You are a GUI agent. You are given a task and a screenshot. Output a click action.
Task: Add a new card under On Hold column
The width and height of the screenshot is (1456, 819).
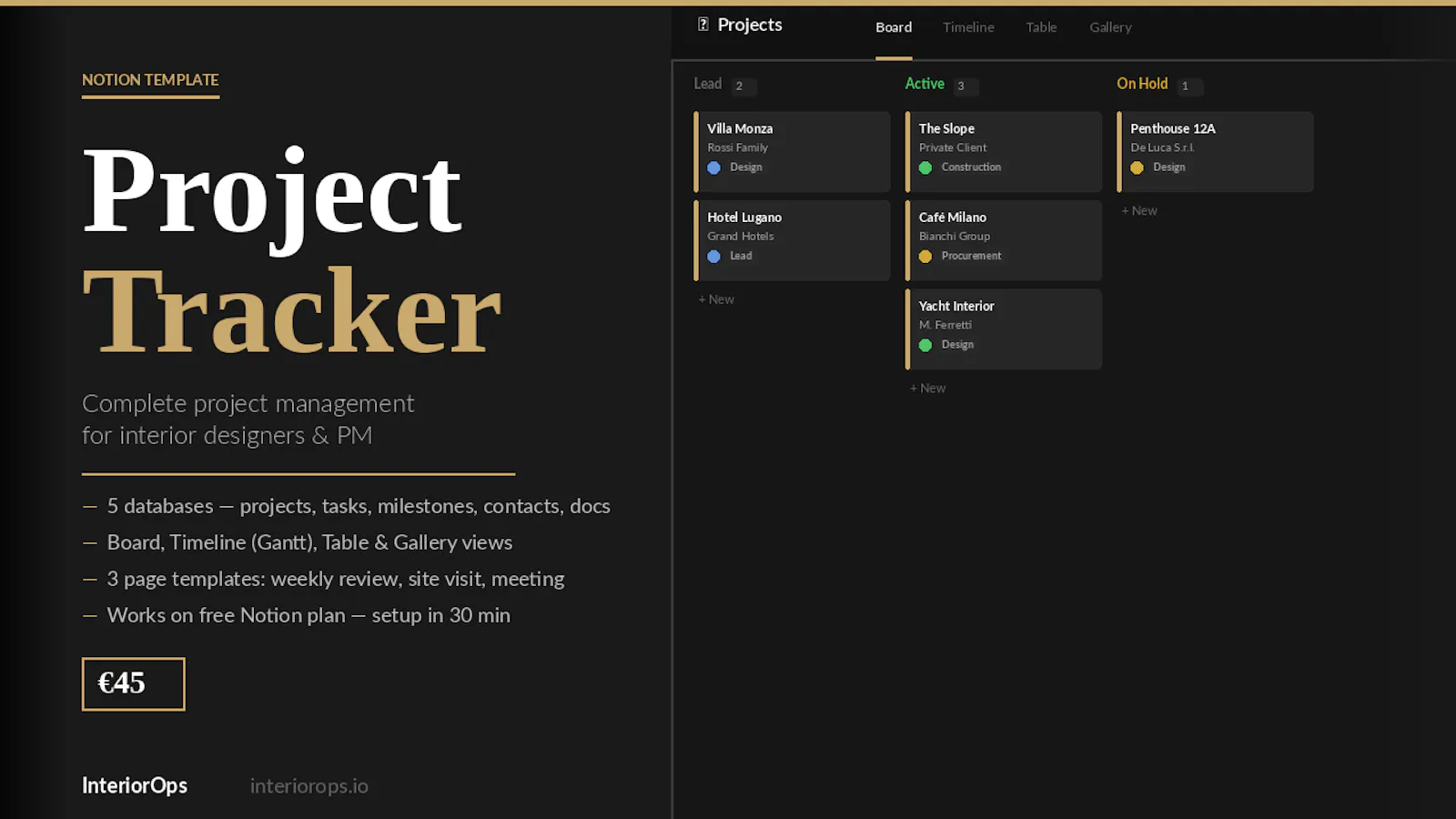(x=1139, y=210)
